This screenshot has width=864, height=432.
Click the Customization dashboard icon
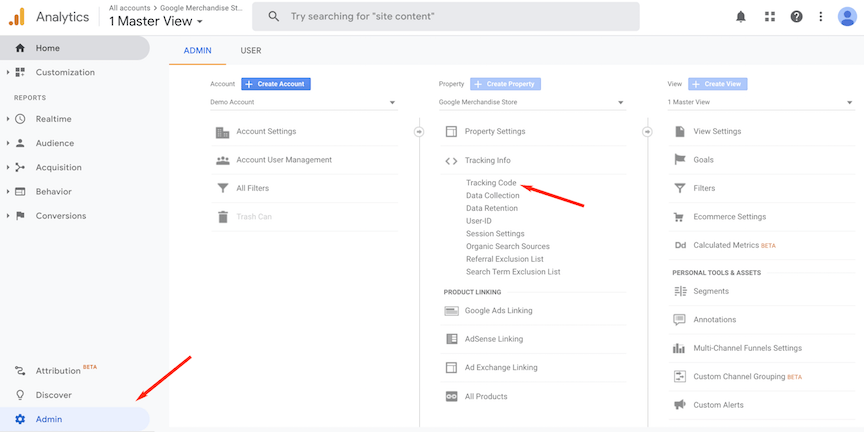[20, 72]
